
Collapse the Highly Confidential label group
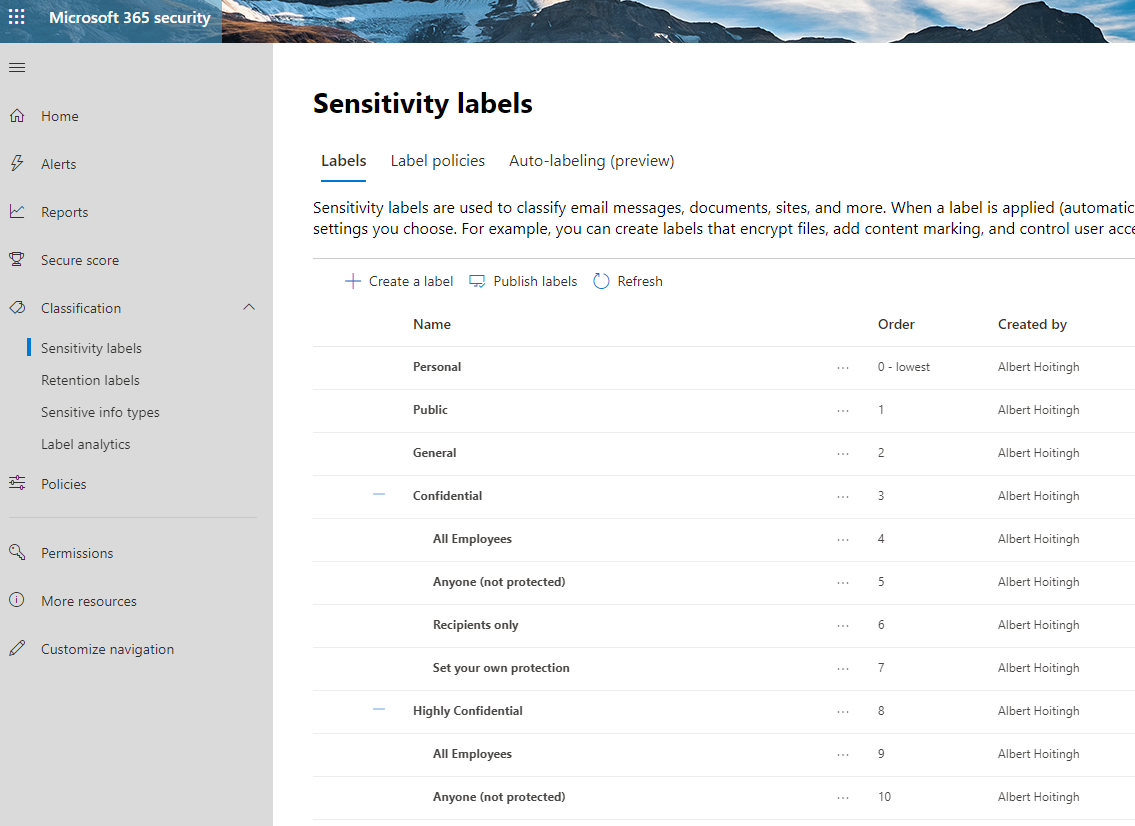pos(379,710)
